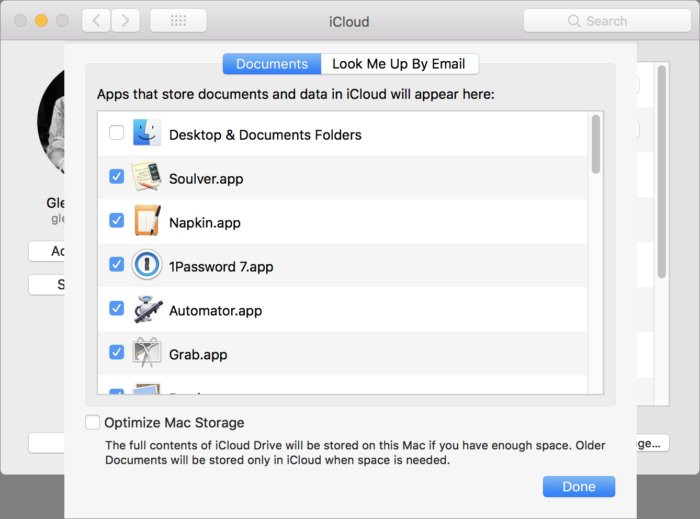The image size is (700, 519).
Task: Disable 1Password 7.app iCloud storage
Action: (x=117, y=264)
